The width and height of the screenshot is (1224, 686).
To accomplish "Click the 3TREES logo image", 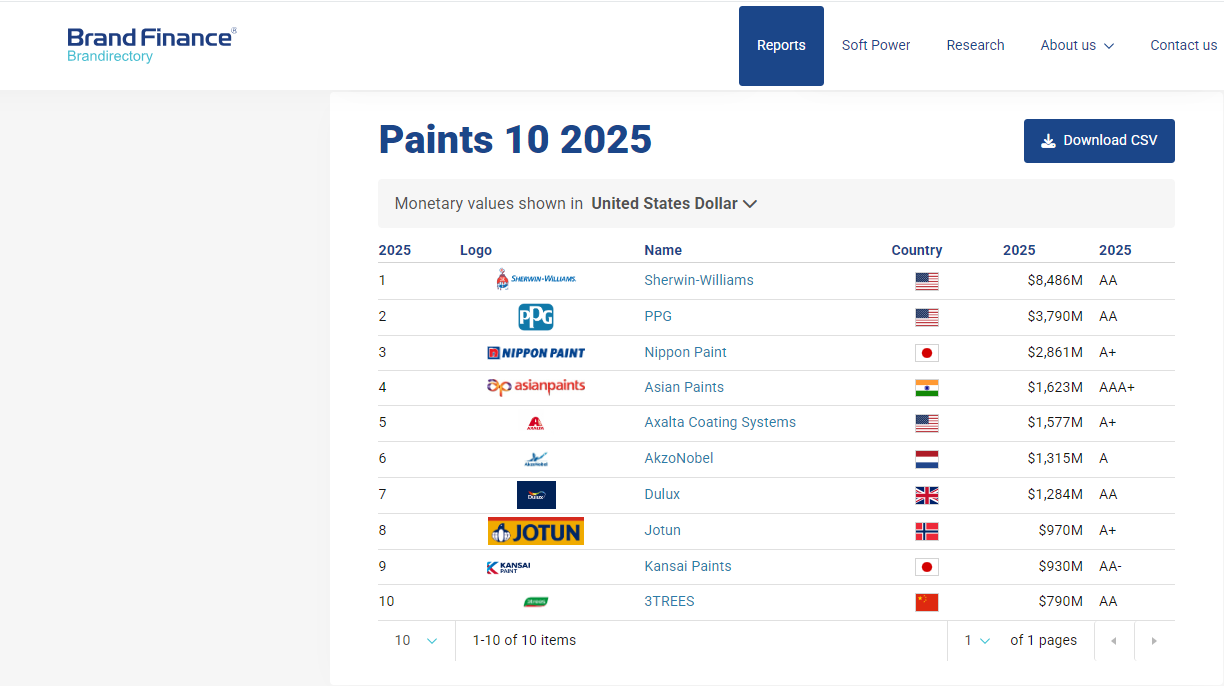I will pyautogui.click(x=536, y=602).
